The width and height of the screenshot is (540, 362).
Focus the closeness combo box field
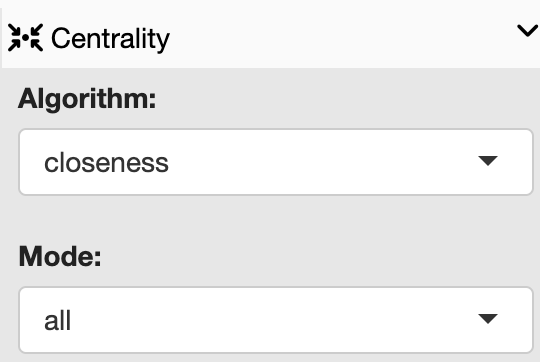[276, 162]
